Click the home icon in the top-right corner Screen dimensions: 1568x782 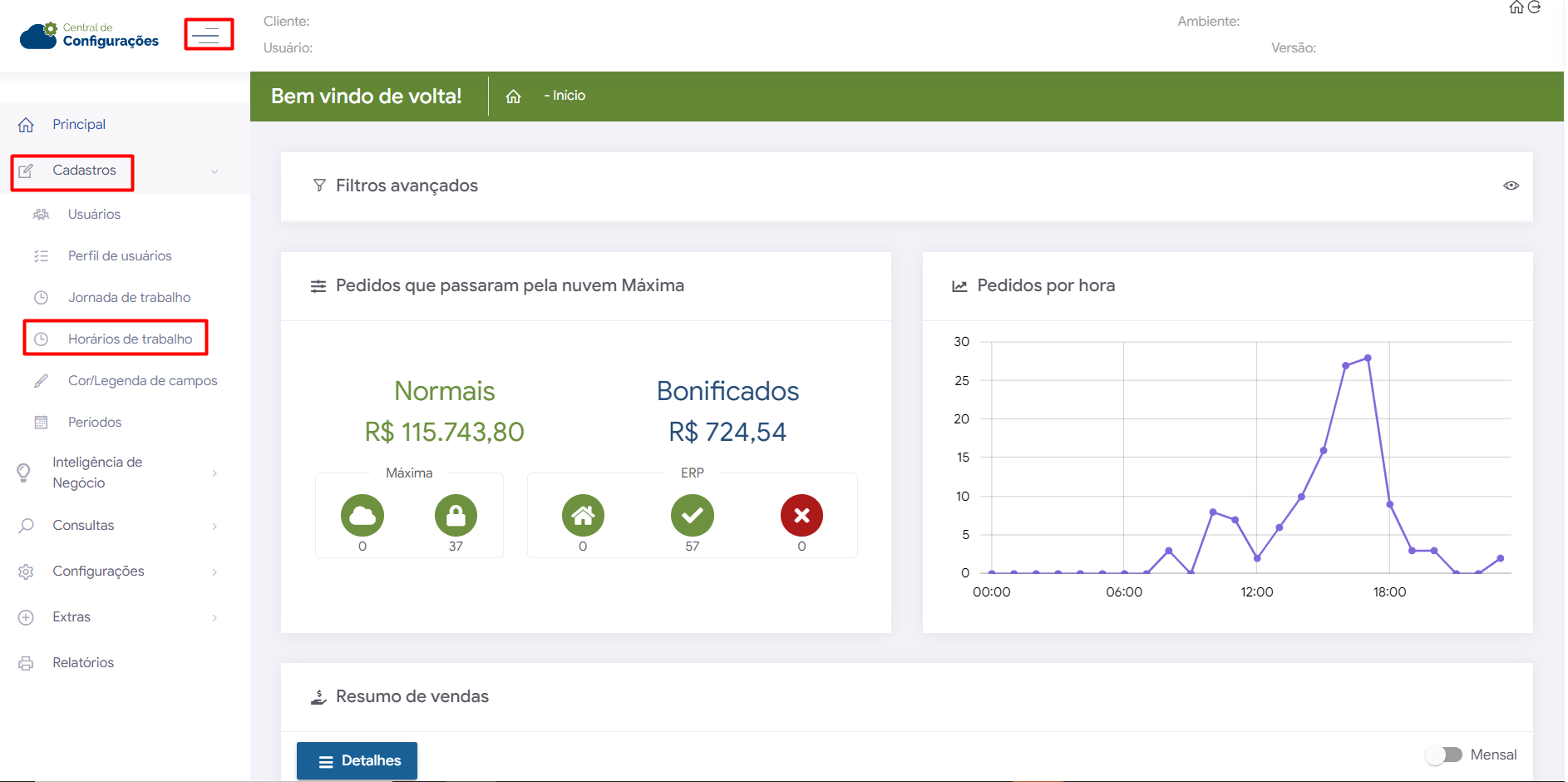1516,7
